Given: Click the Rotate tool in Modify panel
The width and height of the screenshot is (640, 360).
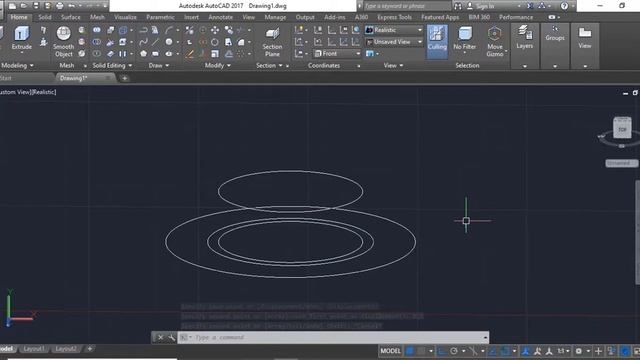Looking at the screenshot, I should click(215, 42).
